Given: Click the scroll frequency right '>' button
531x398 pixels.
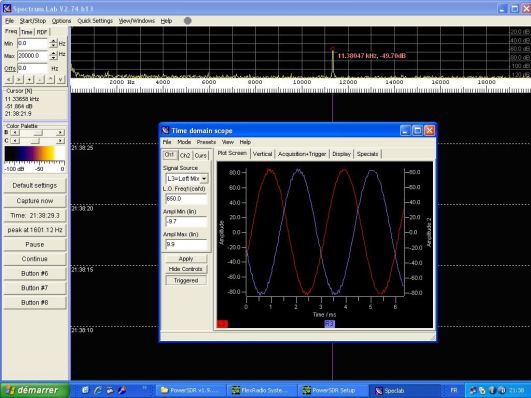Looking at the screenshot, I should click(19, 80).
